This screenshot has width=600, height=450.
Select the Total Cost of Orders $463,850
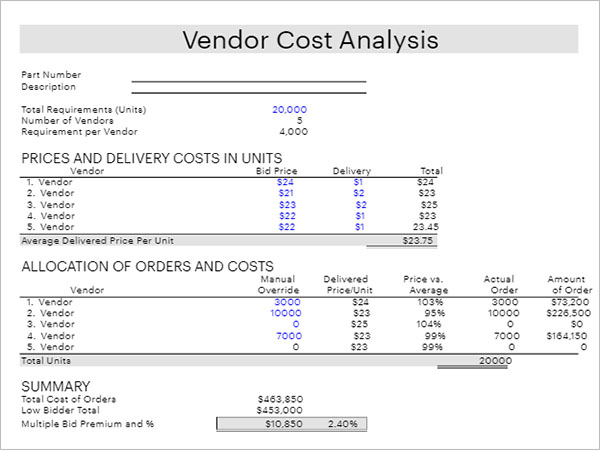[280, 399]
